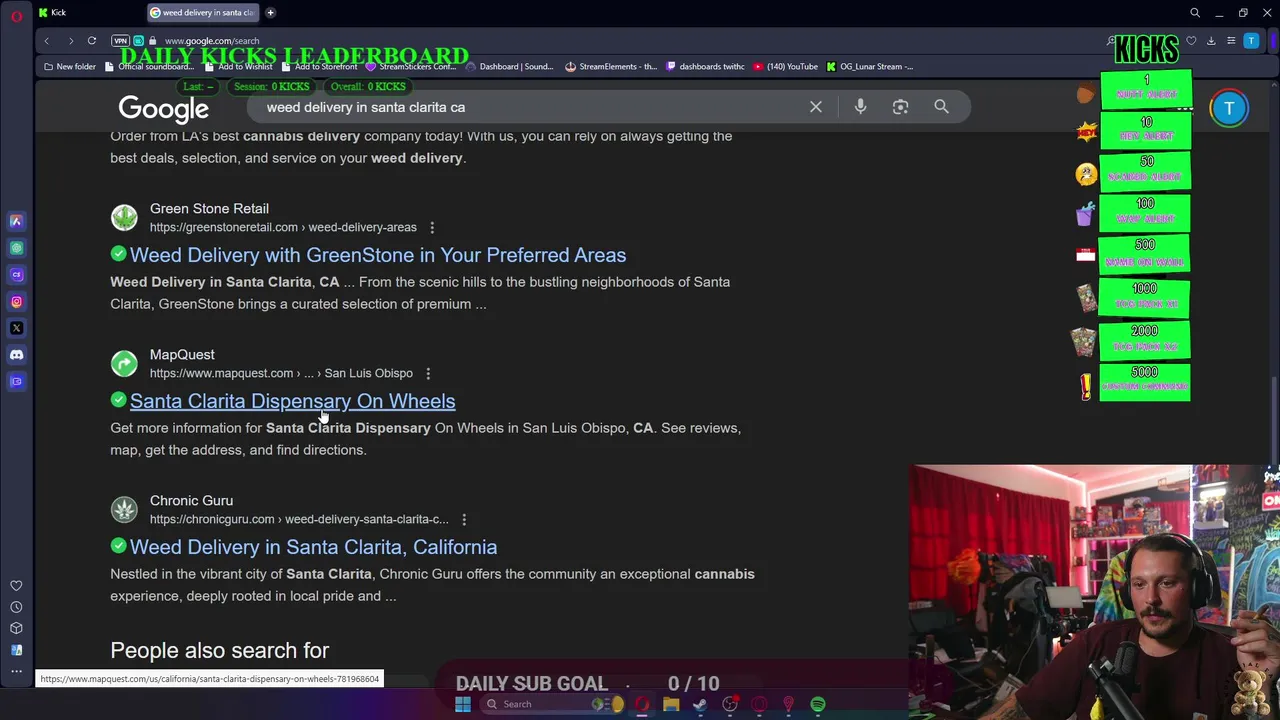Open browser profile T icon
The image size is (1280, 720).
(x=1251, y=41)
